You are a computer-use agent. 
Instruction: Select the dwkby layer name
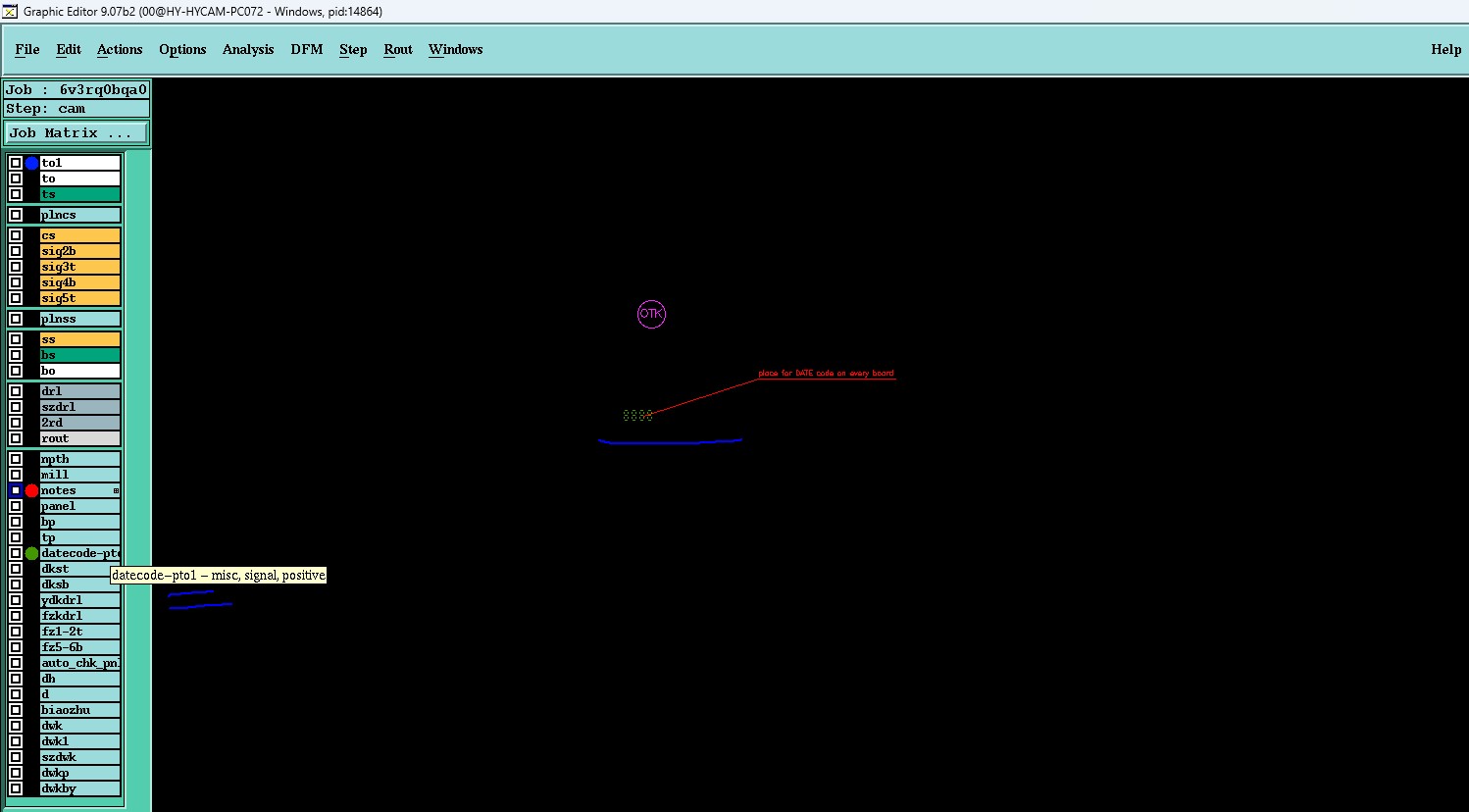[x=80, y=788]
